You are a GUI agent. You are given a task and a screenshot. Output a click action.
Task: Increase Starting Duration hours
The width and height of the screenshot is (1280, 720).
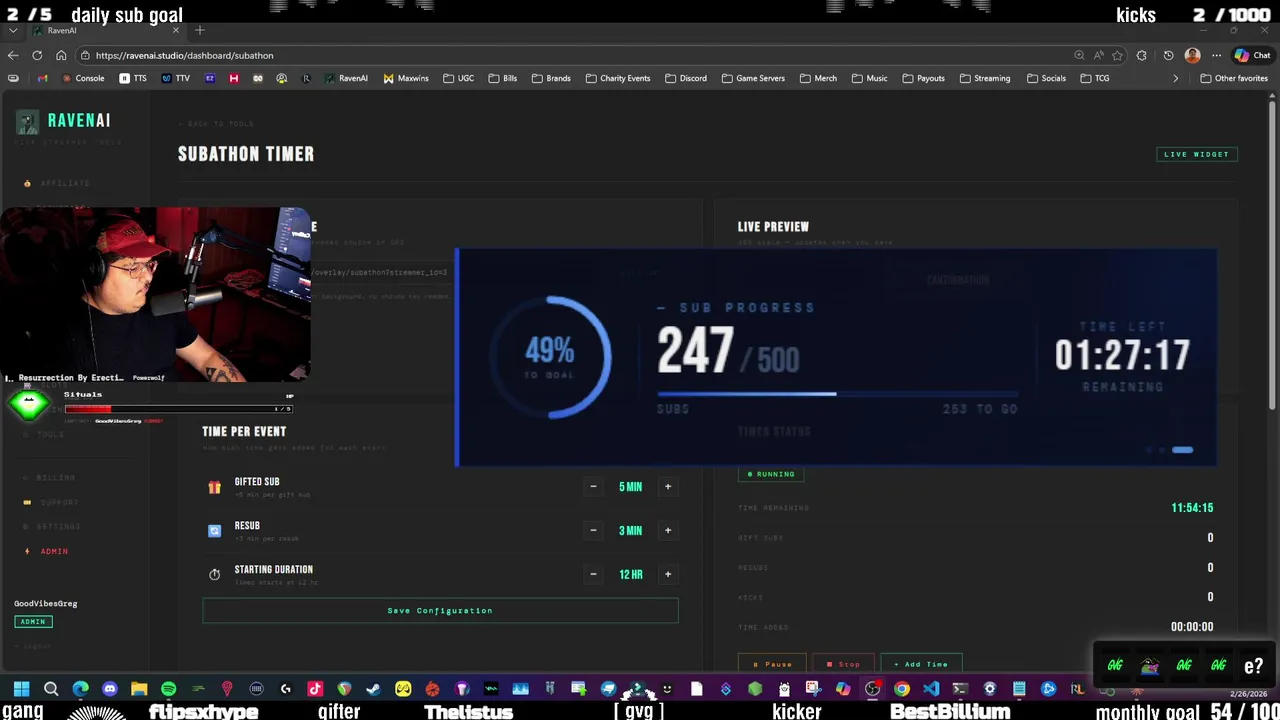coord(668,574)
